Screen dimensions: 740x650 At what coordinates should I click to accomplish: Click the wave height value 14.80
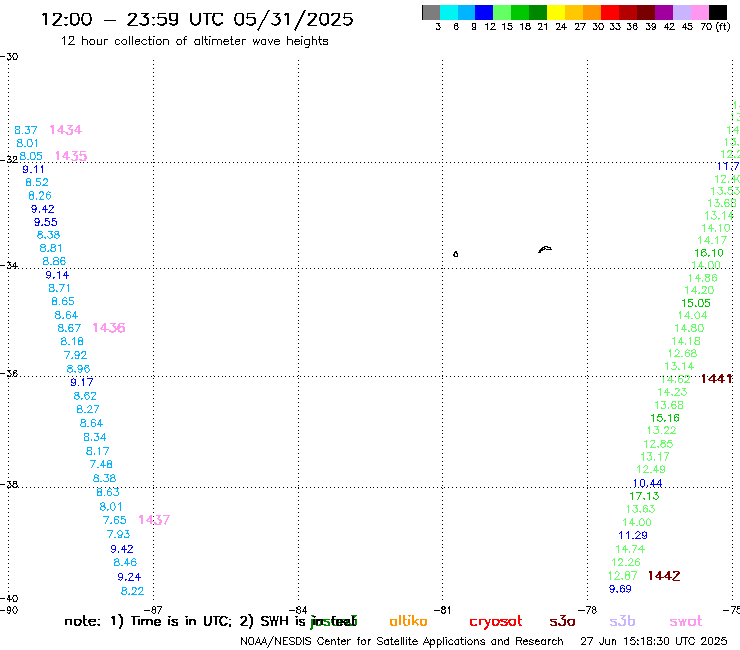click(689, 328)
